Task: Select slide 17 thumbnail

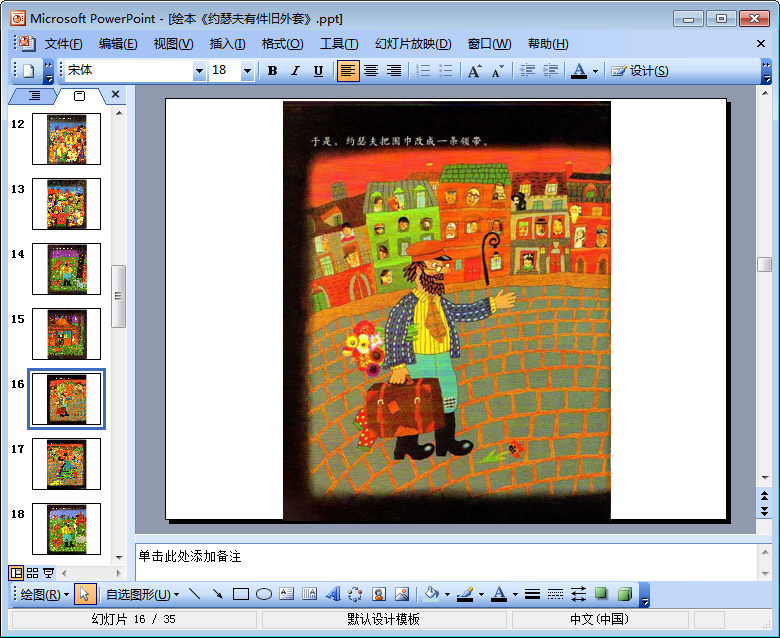Action: (x=66, y=464)
